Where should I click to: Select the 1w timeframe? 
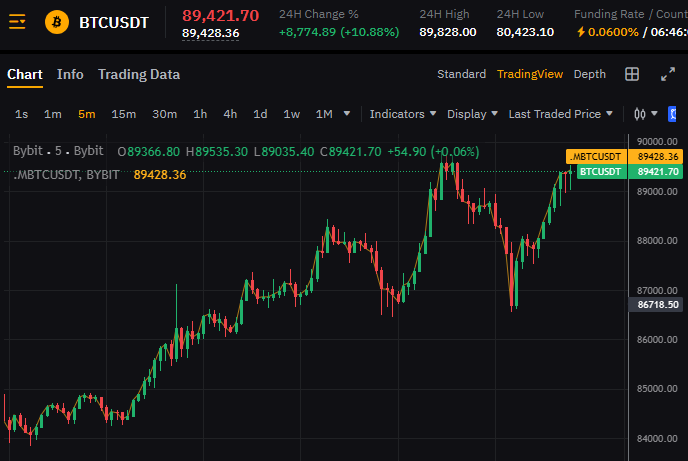coord(291,114)
